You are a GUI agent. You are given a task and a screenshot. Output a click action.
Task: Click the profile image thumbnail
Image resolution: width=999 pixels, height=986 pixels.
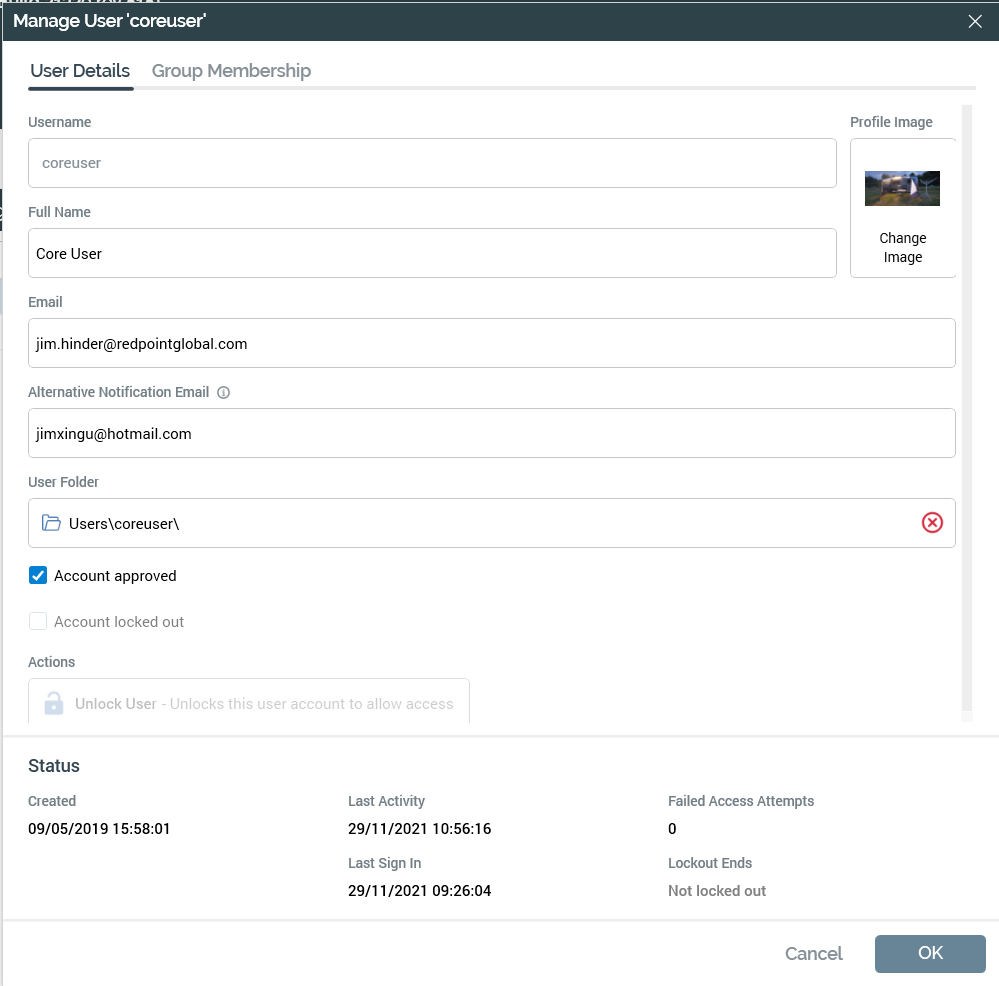tap(902, 188)
